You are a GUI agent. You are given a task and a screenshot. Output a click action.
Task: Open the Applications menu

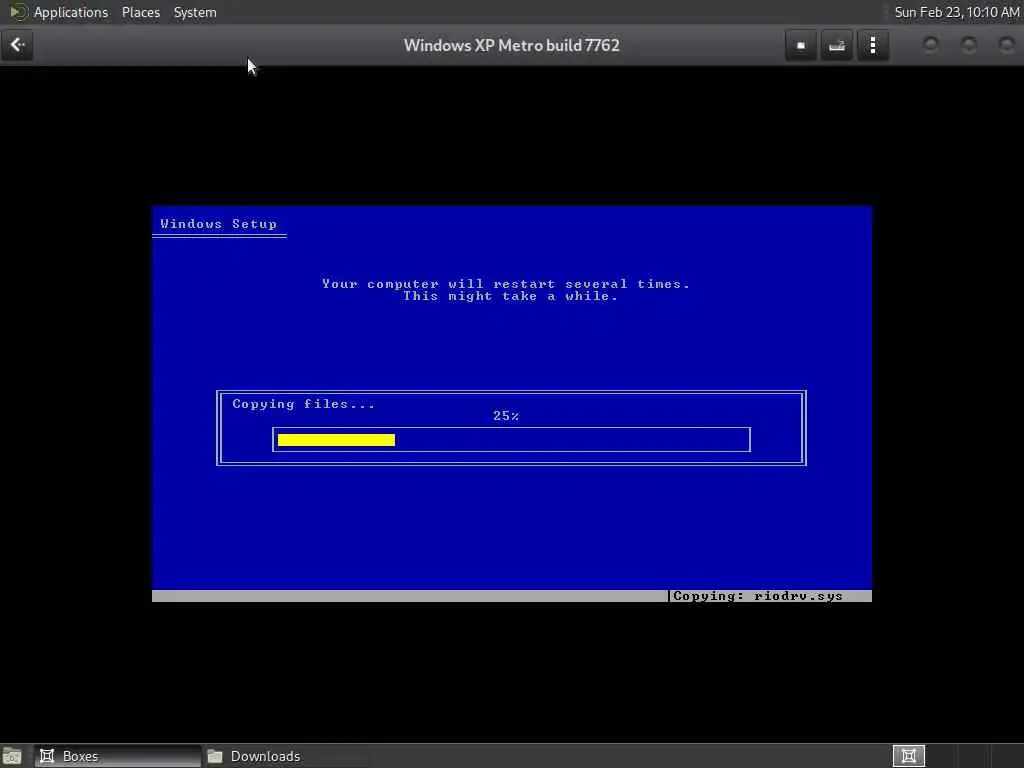coord(71,12)
